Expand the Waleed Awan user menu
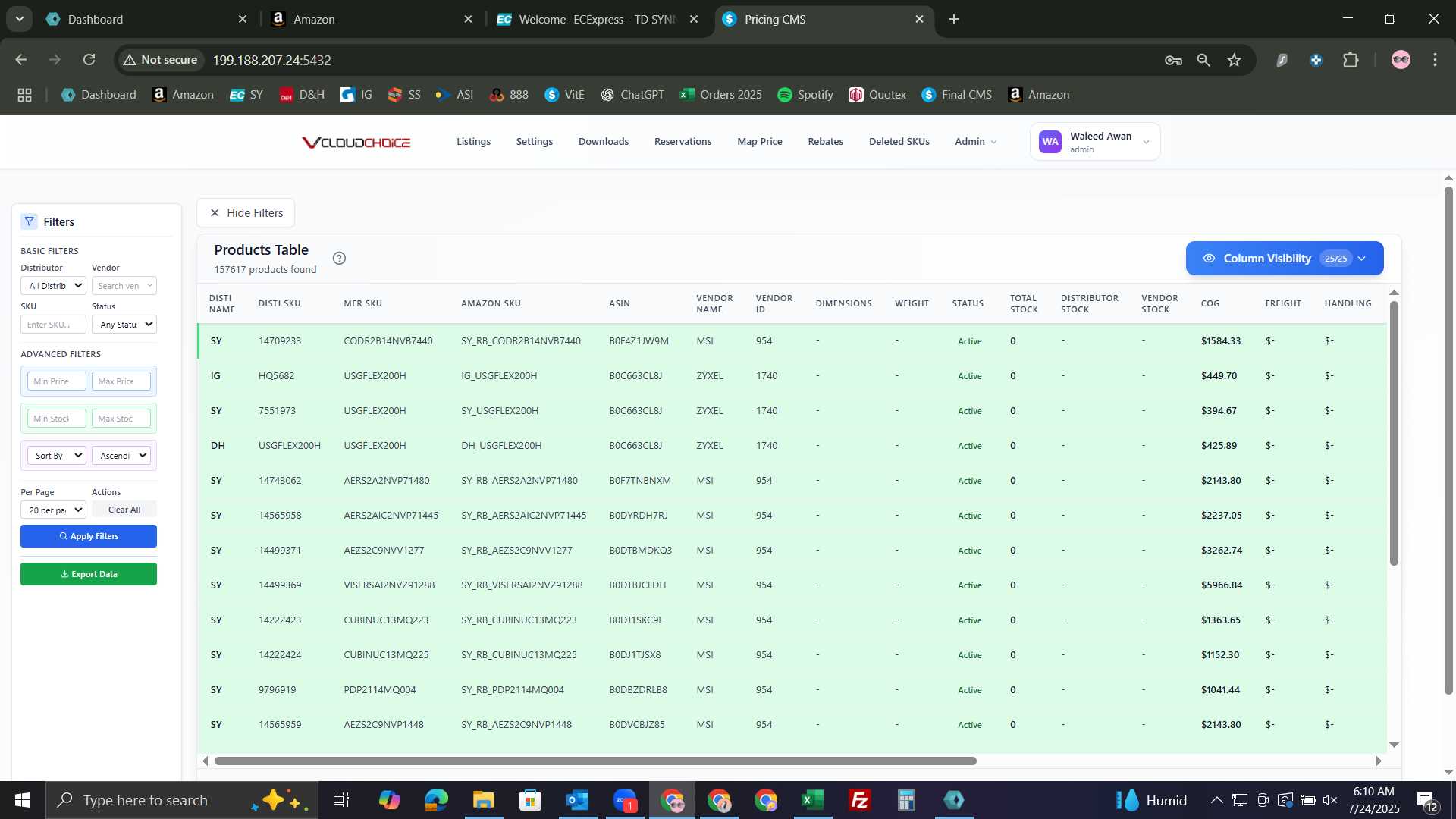The width and height of the screenshot is (1456, 819). (1094, 142)
